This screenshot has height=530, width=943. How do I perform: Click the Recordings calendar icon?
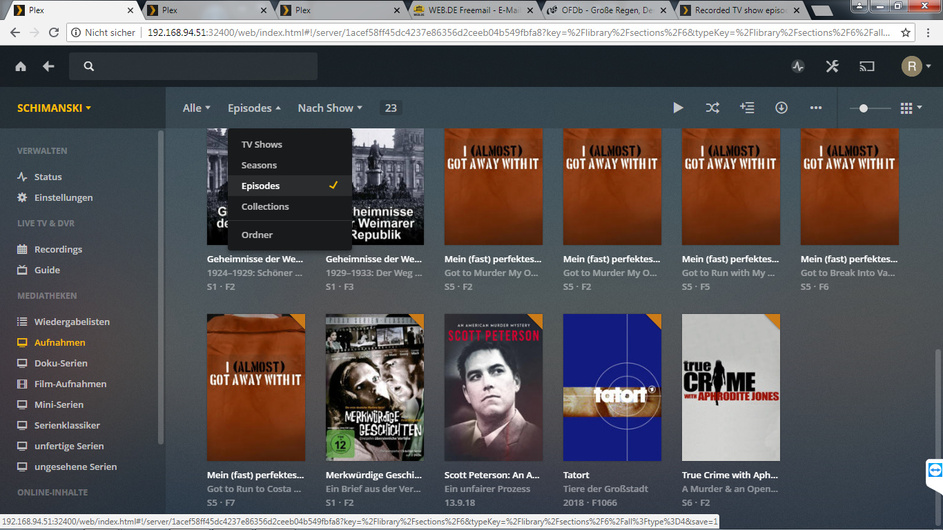point(22,249)
